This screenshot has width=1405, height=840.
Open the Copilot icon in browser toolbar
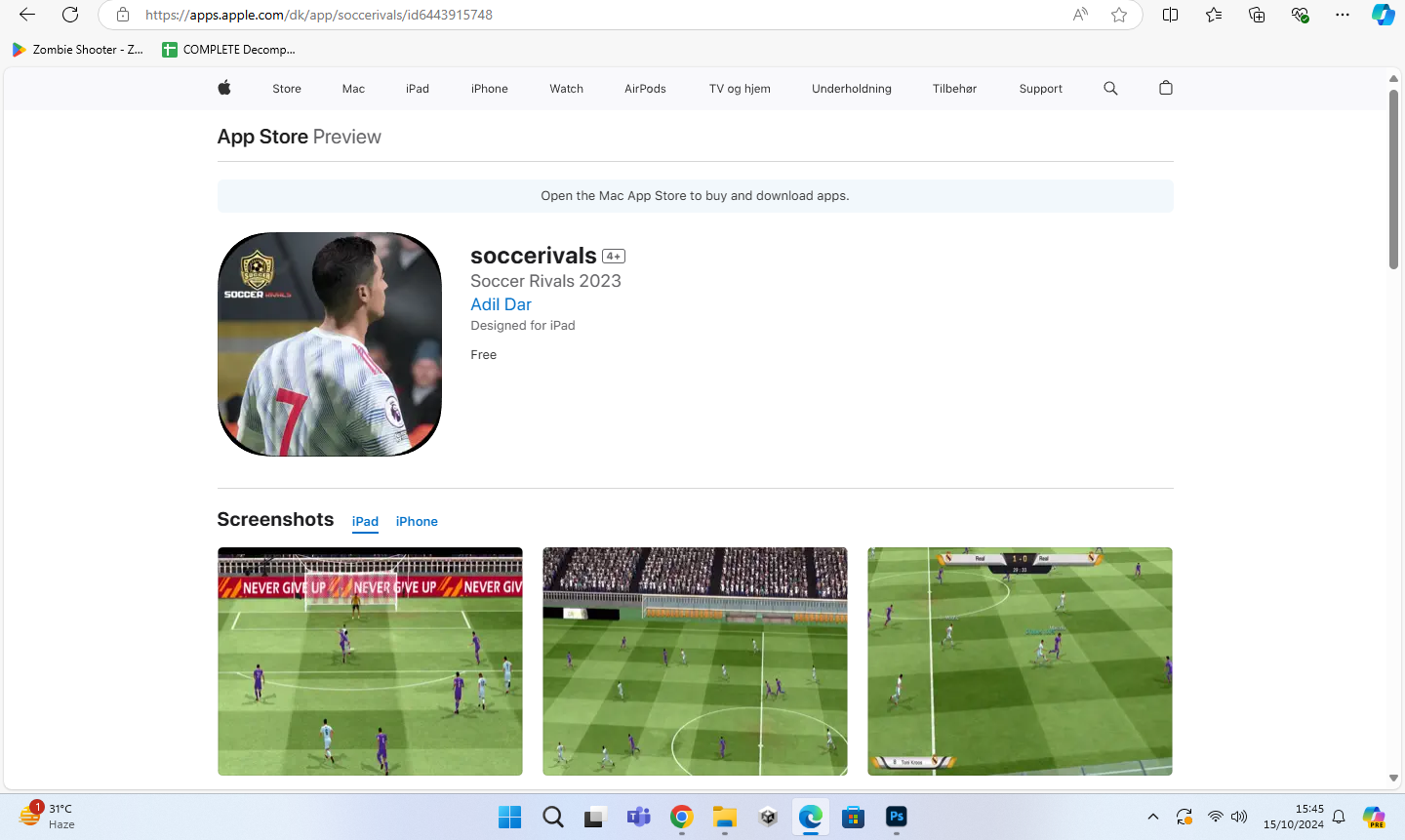click(x=1383, y=15)
